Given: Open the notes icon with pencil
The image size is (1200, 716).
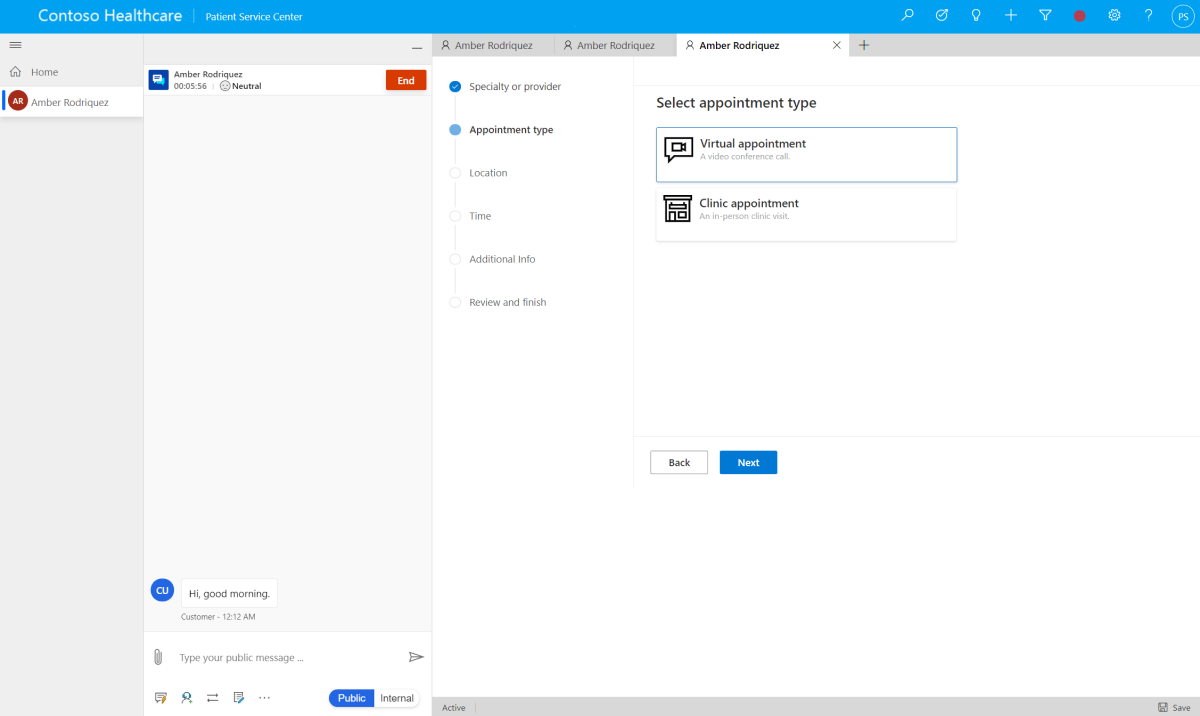Looking at the screenshot, I should pyautogui.click(x=239, y=698).
